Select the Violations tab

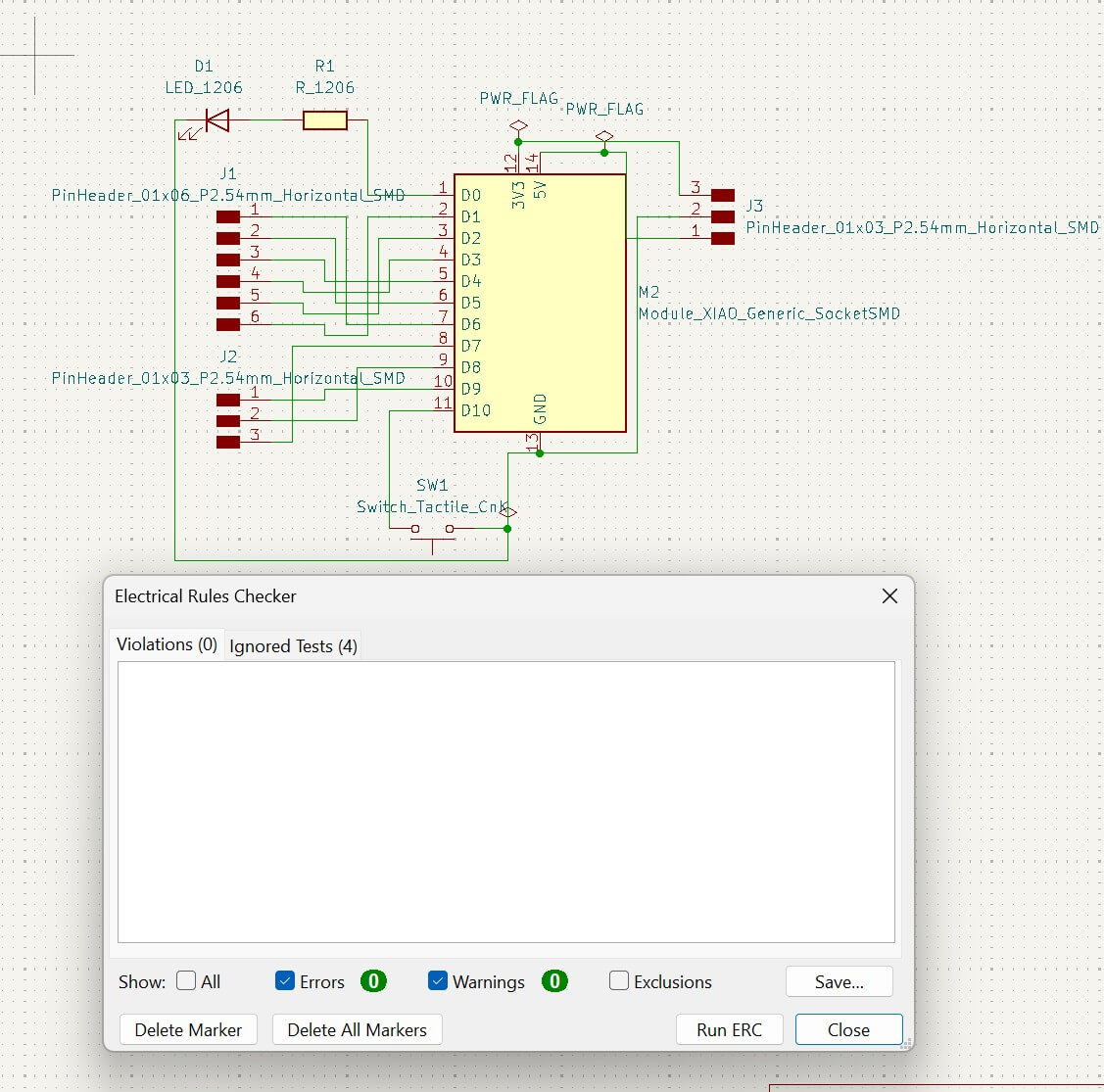coord(166,644)
